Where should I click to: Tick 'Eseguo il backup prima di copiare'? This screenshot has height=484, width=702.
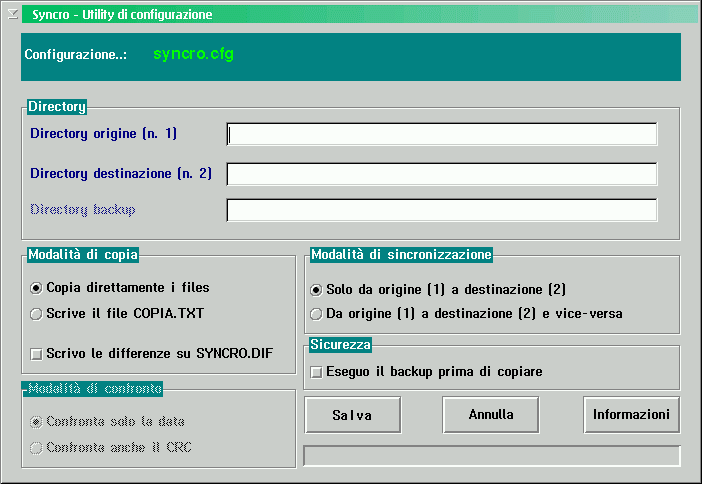click(317, 372)
